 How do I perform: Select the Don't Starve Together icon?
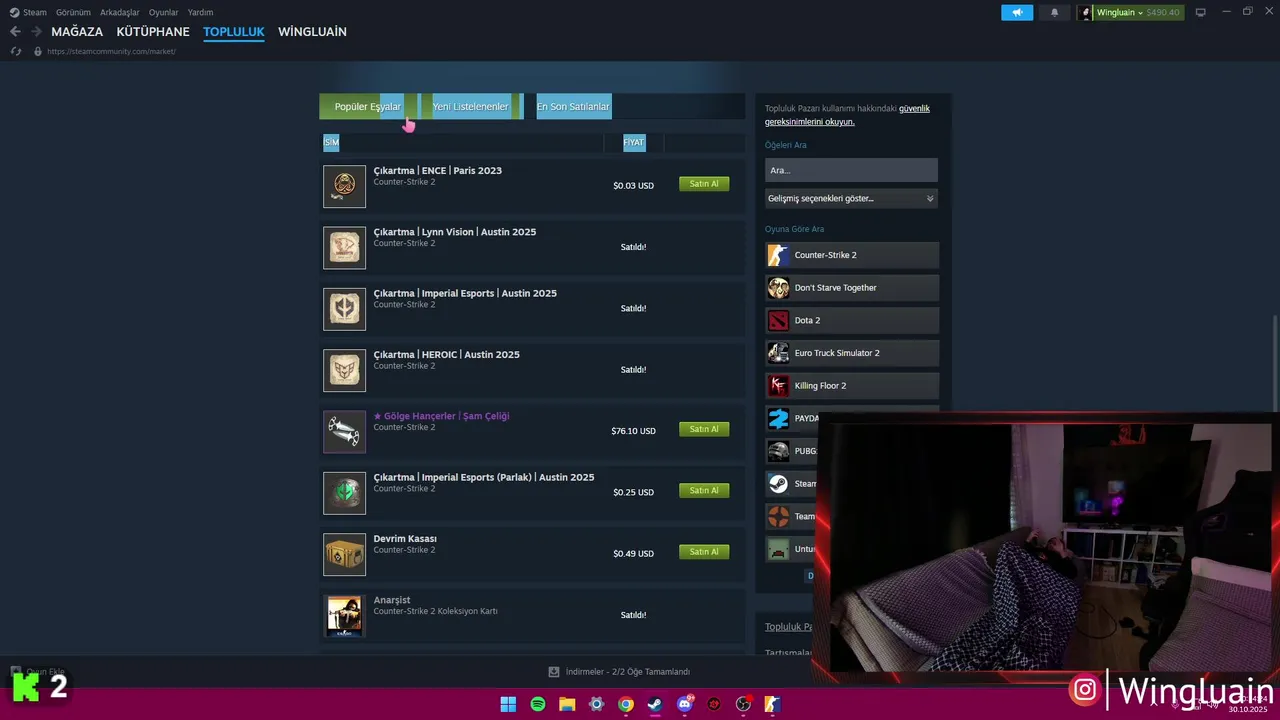778,288
